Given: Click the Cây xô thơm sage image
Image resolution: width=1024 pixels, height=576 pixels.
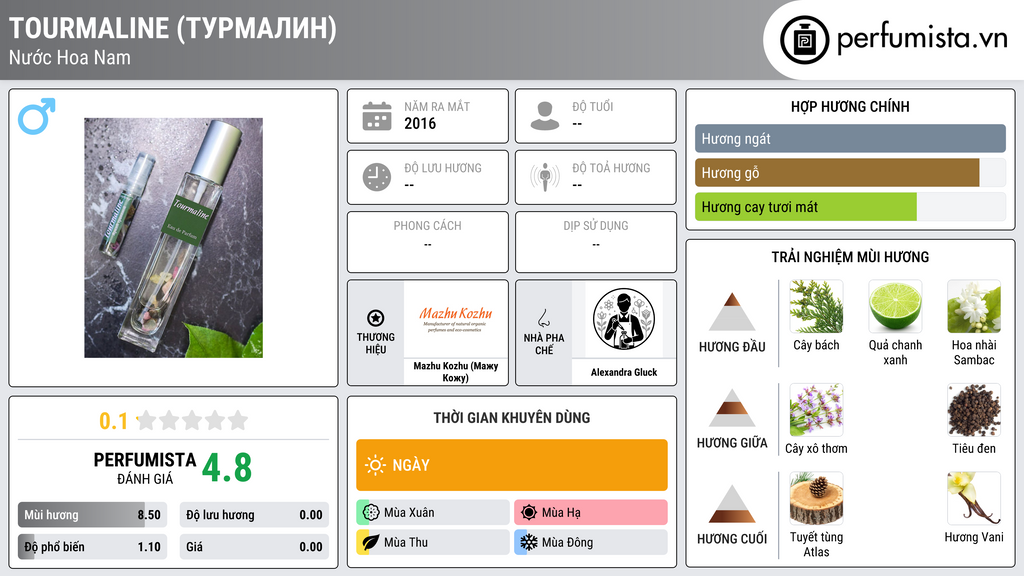Looking at the screenshot, I should [816, 410].
